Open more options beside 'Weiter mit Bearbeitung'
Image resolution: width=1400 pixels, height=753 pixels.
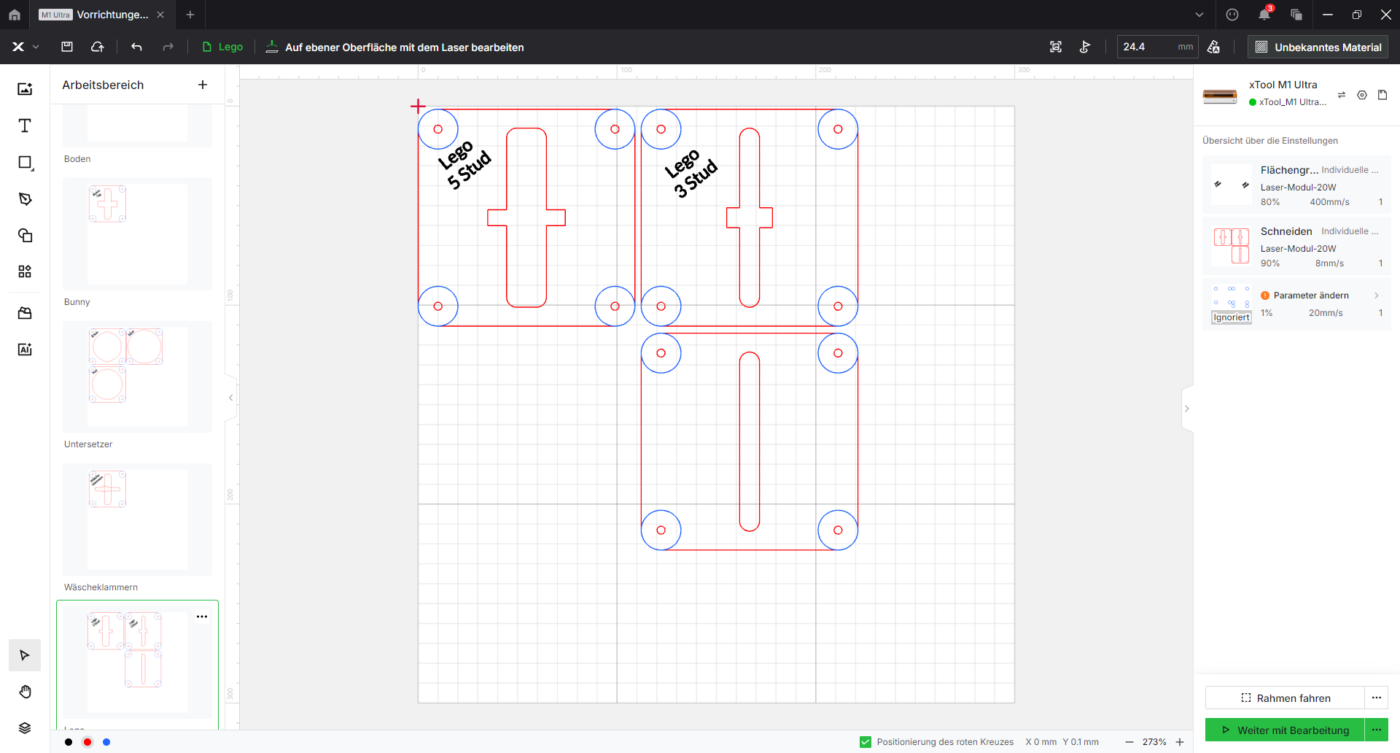pos(1376,730)
